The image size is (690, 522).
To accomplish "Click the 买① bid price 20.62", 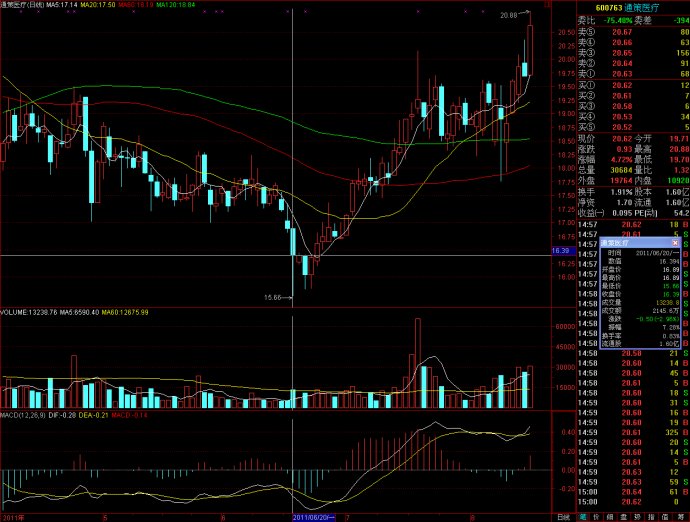I will (622, 85).
